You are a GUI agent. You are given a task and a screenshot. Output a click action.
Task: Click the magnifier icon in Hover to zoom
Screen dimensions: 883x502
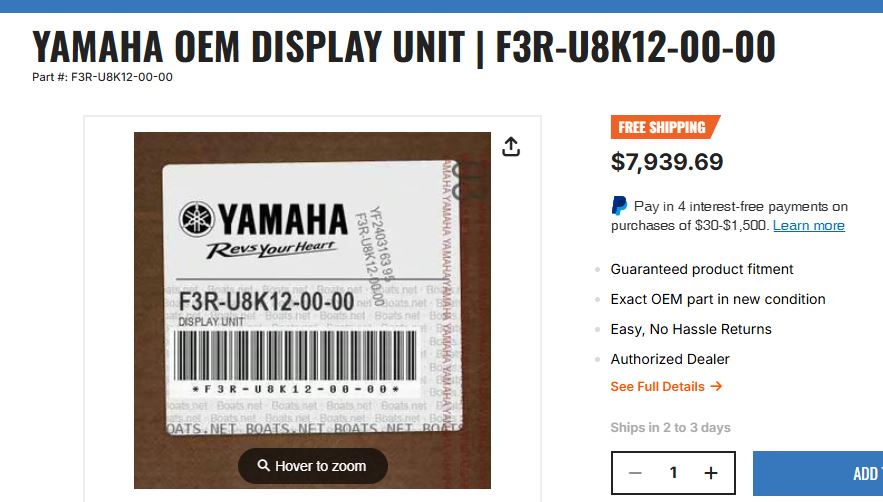click(264, 466)
